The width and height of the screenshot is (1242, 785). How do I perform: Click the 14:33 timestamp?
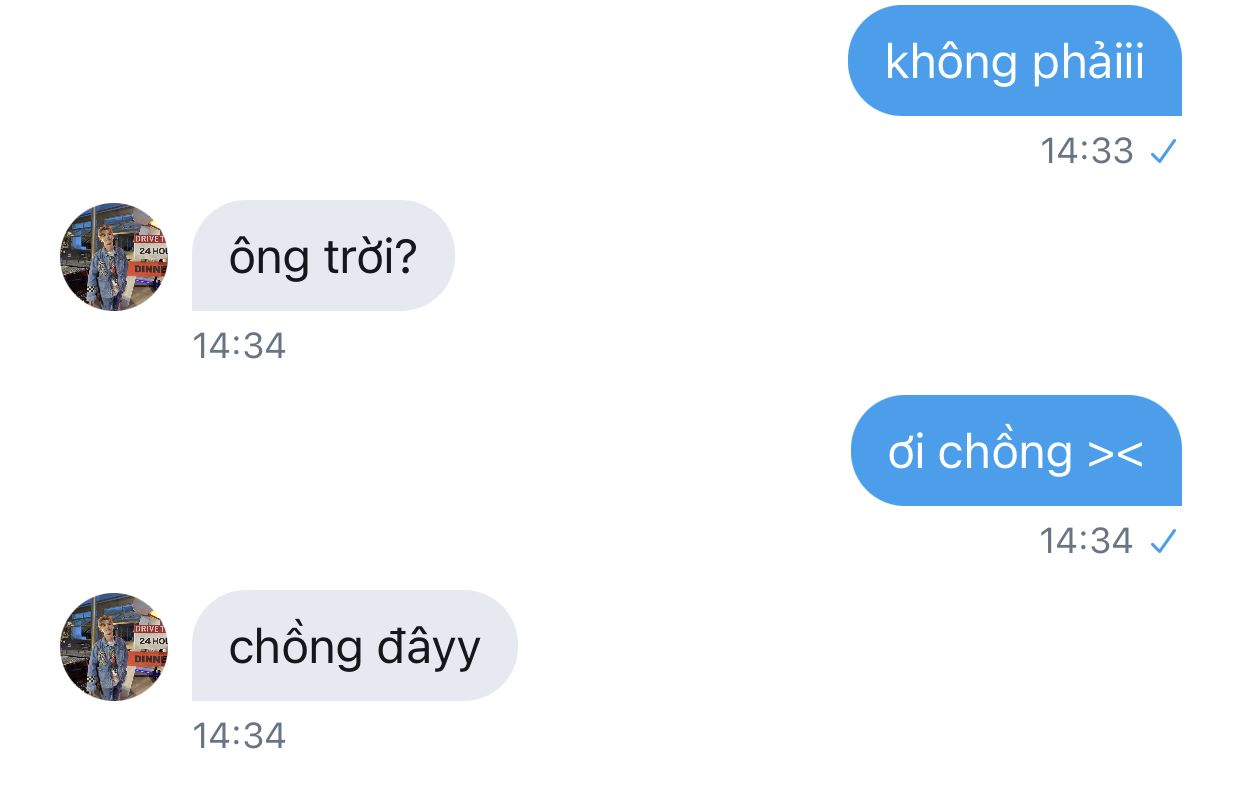[x=1087, y=151]
